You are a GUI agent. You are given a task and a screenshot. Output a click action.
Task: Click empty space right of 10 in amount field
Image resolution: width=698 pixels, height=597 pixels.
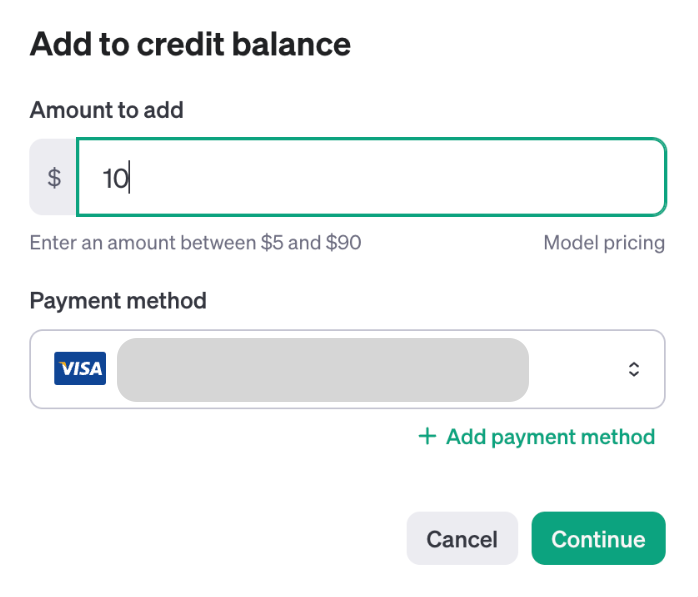[x=400, y=178]
